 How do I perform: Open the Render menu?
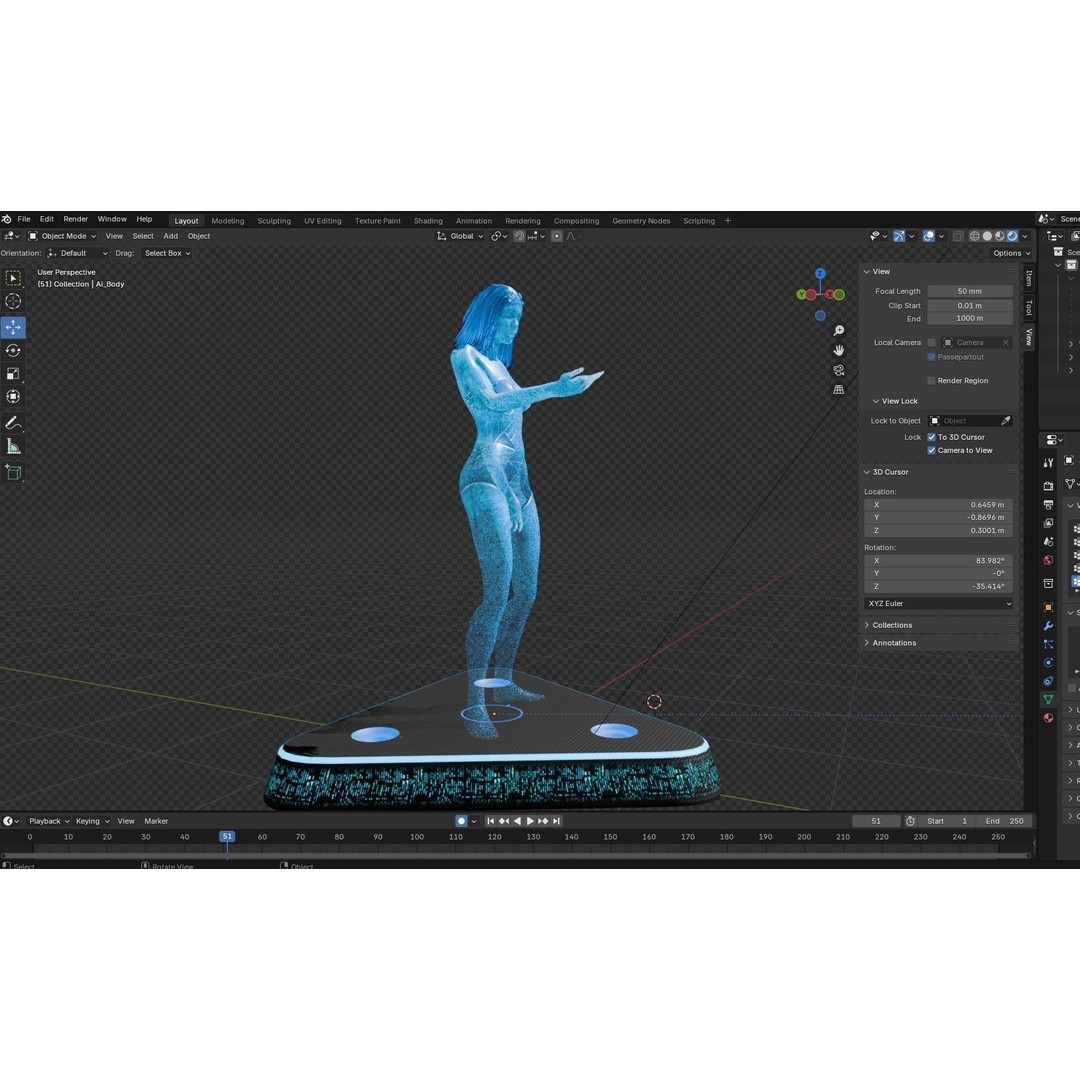(x=76, y=219)
